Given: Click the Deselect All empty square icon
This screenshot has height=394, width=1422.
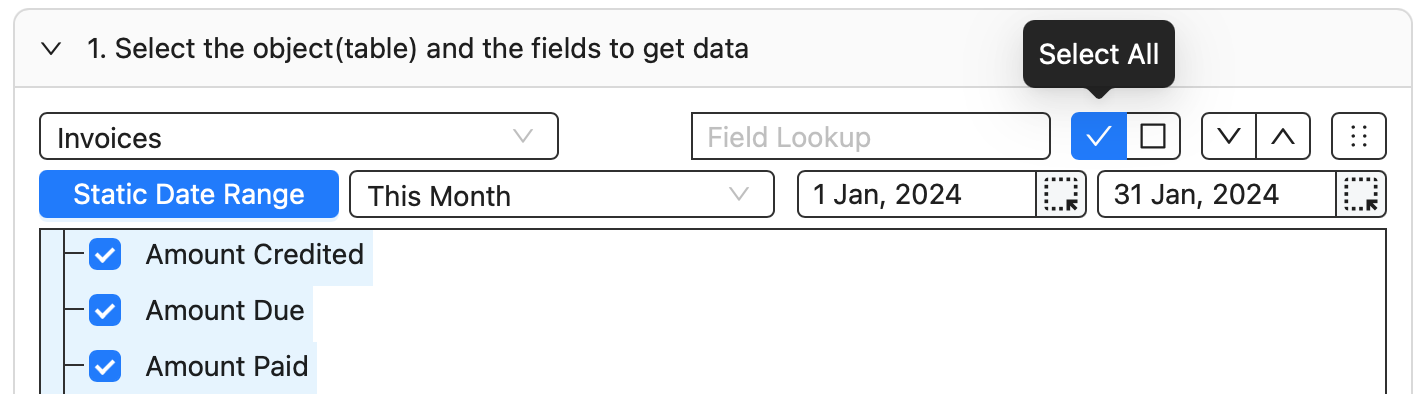Looking at the screenshot, I should [1153, 136].
